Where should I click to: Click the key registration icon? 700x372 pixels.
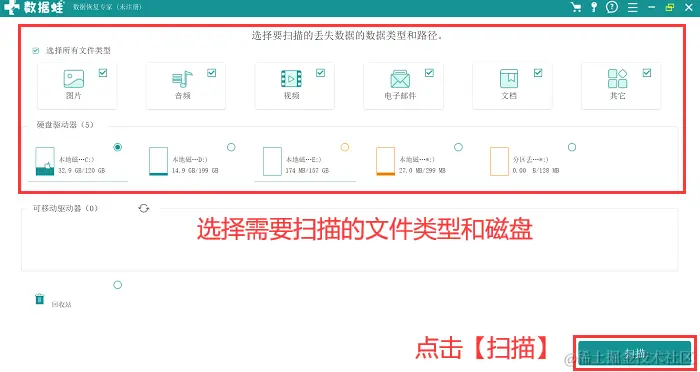tap(594, 7)
